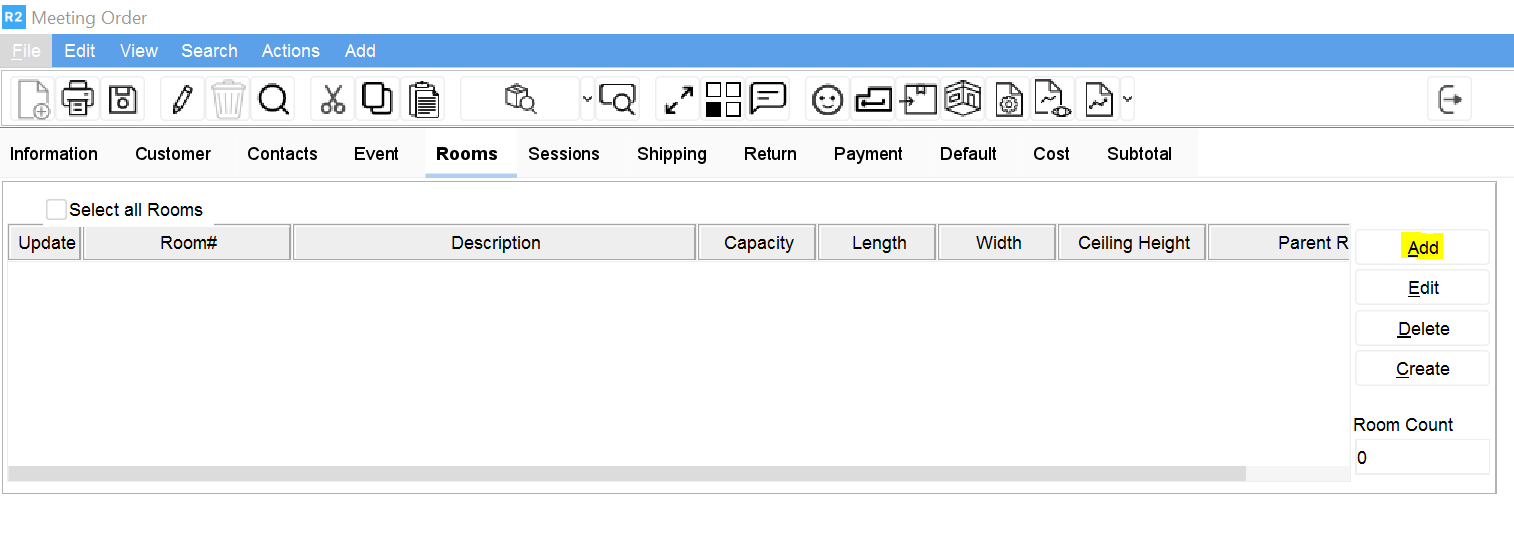Switch to the Sessions tab

point(564,154)
